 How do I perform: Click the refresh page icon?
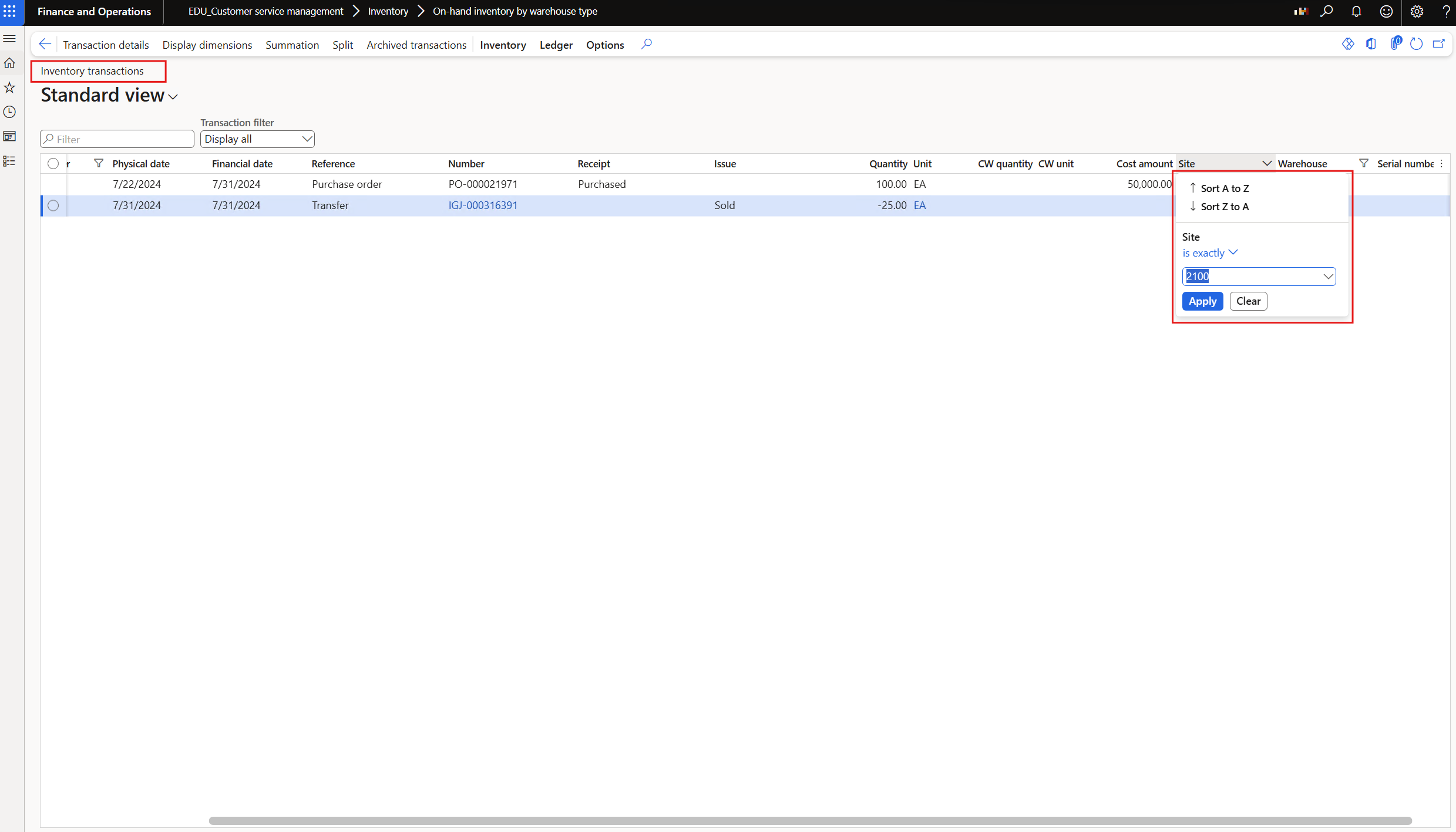tap(1416, 45)
